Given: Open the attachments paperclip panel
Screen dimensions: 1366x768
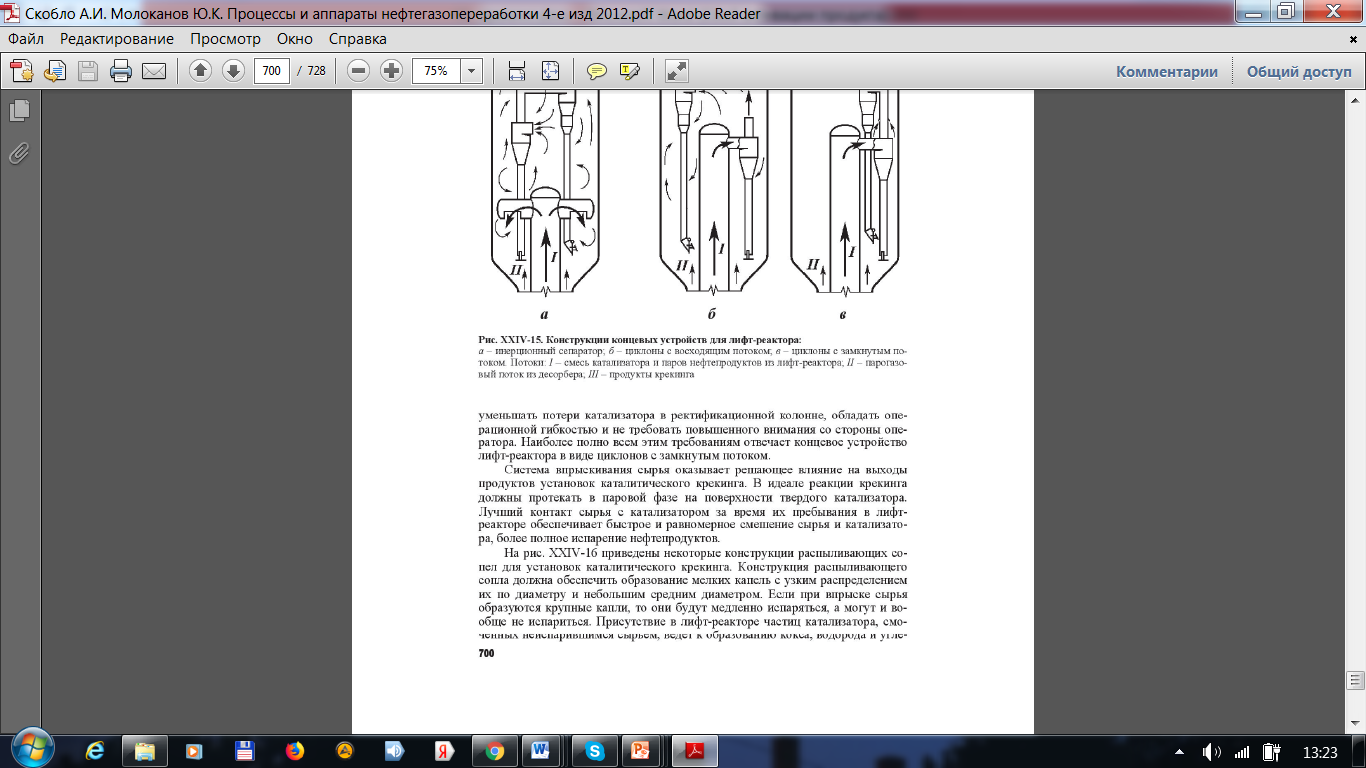Looking at the screenshot, I should (19, 153).
